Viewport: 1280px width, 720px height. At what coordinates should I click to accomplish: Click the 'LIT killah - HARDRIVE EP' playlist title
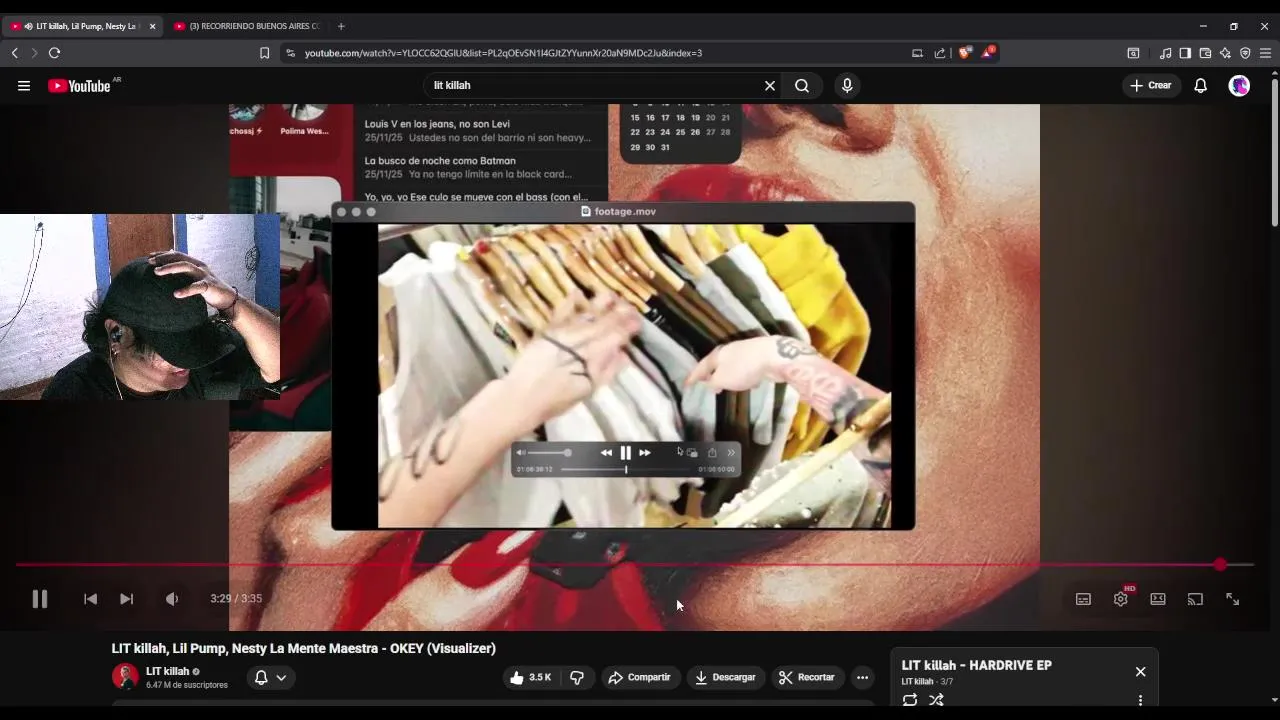(977, 666)
